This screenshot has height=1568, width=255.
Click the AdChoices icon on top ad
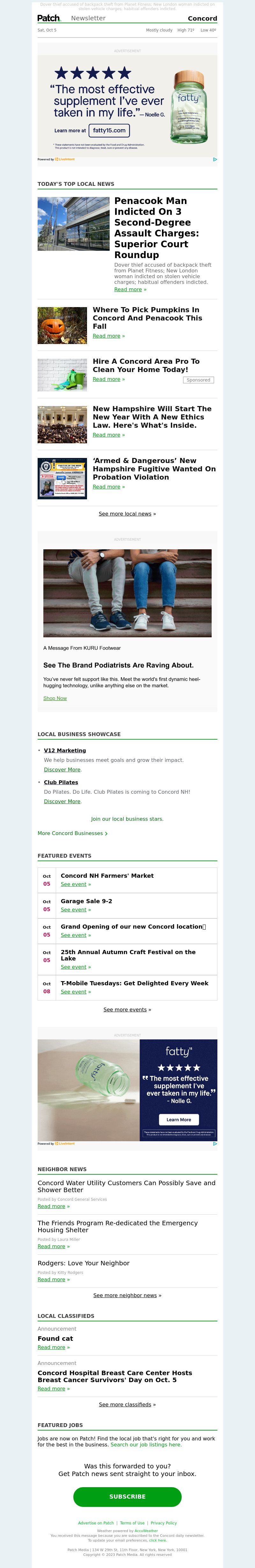(215, 159)
